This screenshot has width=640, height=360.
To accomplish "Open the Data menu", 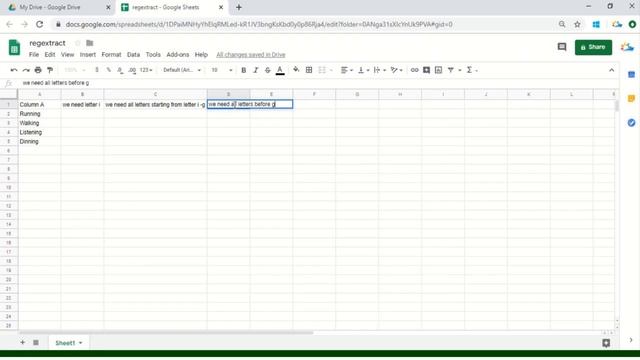I will coord(133,55).
